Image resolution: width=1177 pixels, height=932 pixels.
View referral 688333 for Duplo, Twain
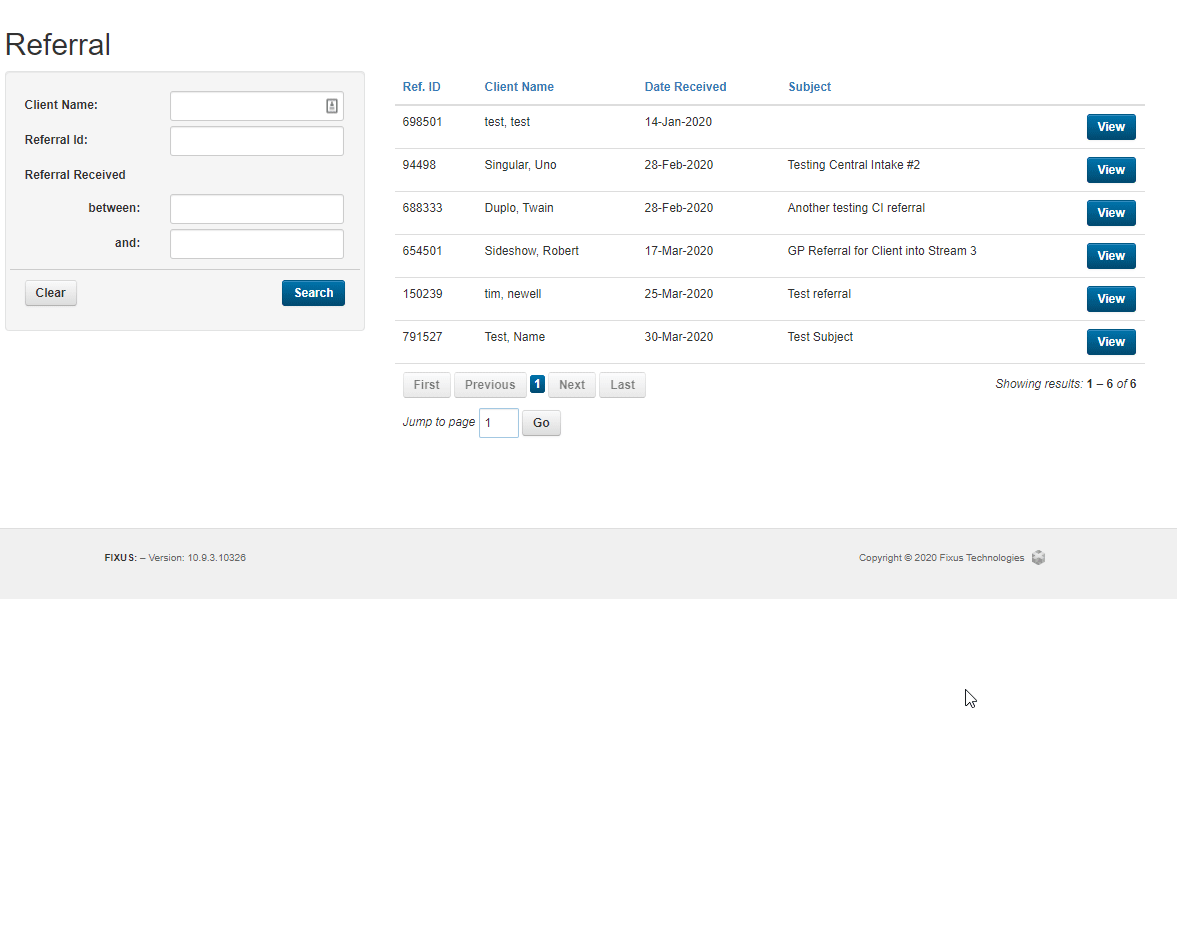click(x=1111, y=212)
